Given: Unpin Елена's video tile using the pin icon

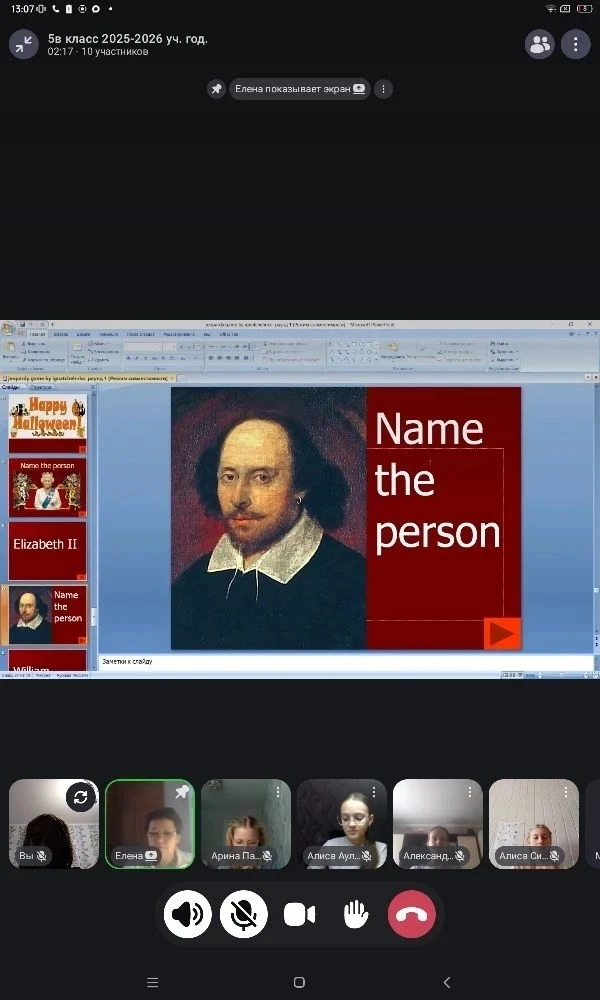Looking at the screenshot, I should [181, 792].
